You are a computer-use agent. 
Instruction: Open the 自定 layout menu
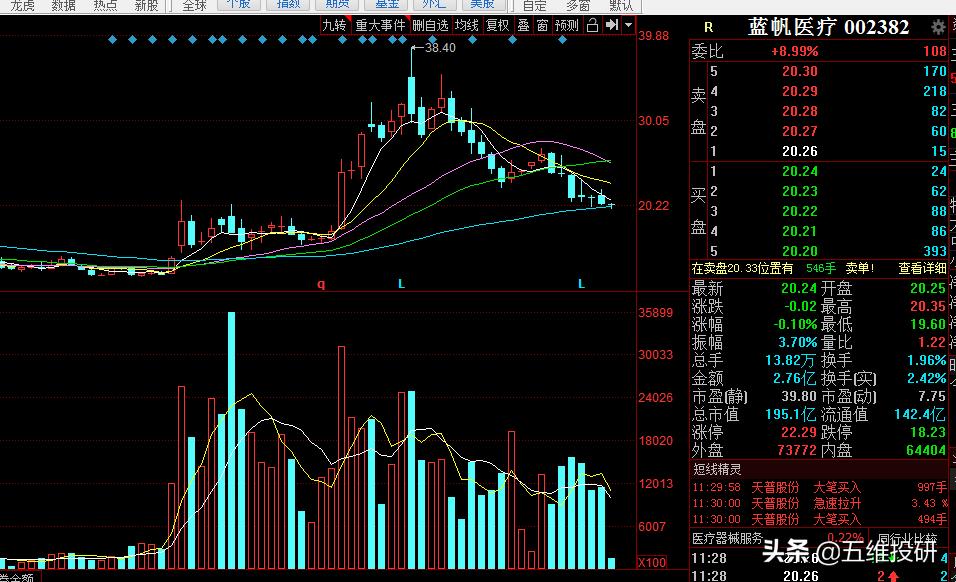click(535, 5)
